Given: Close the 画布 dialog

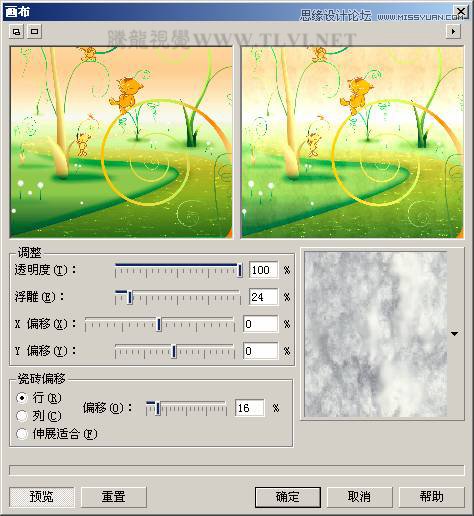Looking at the screenshot, I should pos(461,12).
